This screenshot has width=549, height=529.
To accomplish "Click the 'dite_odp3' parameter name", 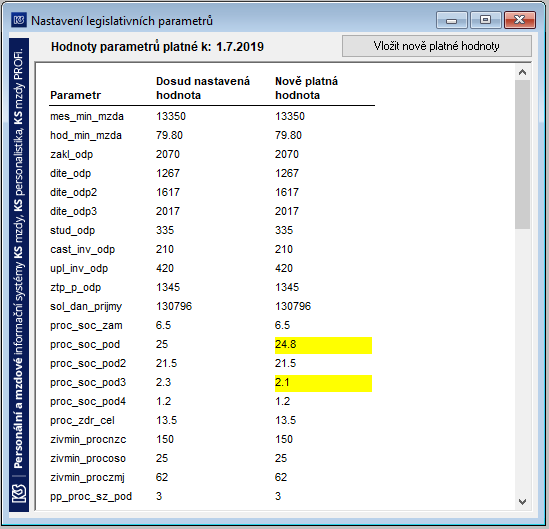I will pyautogui.click(x=74, y=211).
